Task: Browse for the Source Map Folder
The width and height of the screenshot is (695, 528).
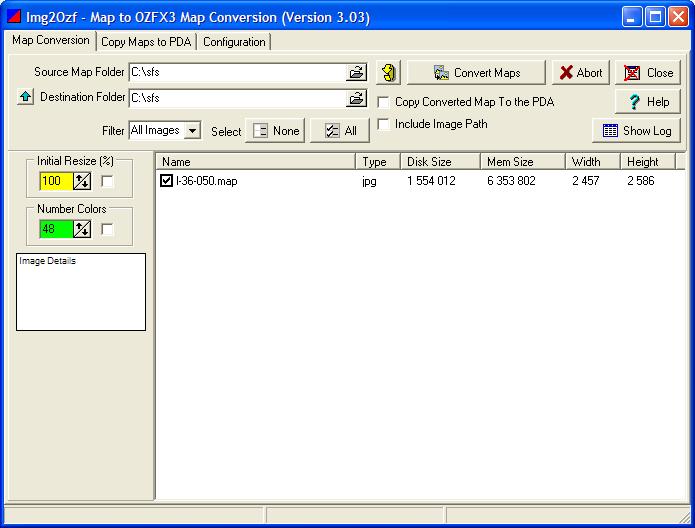Action: [356, 73]
